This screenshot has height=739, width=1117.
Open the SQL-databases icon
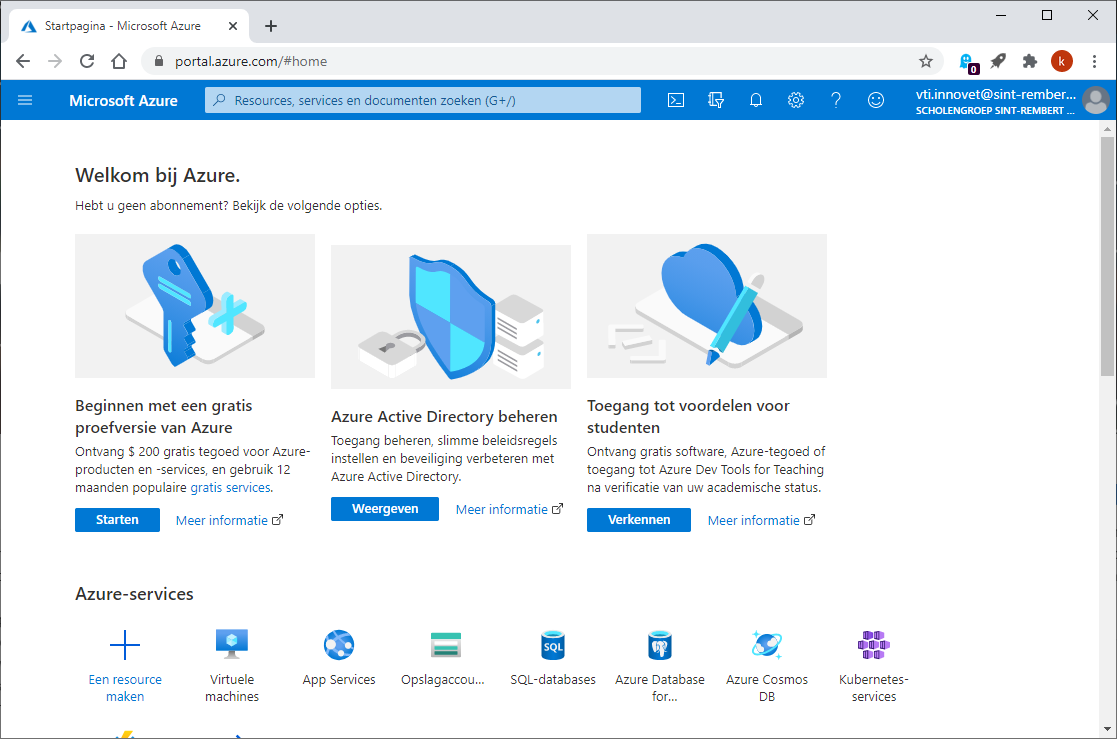point(553,646)
